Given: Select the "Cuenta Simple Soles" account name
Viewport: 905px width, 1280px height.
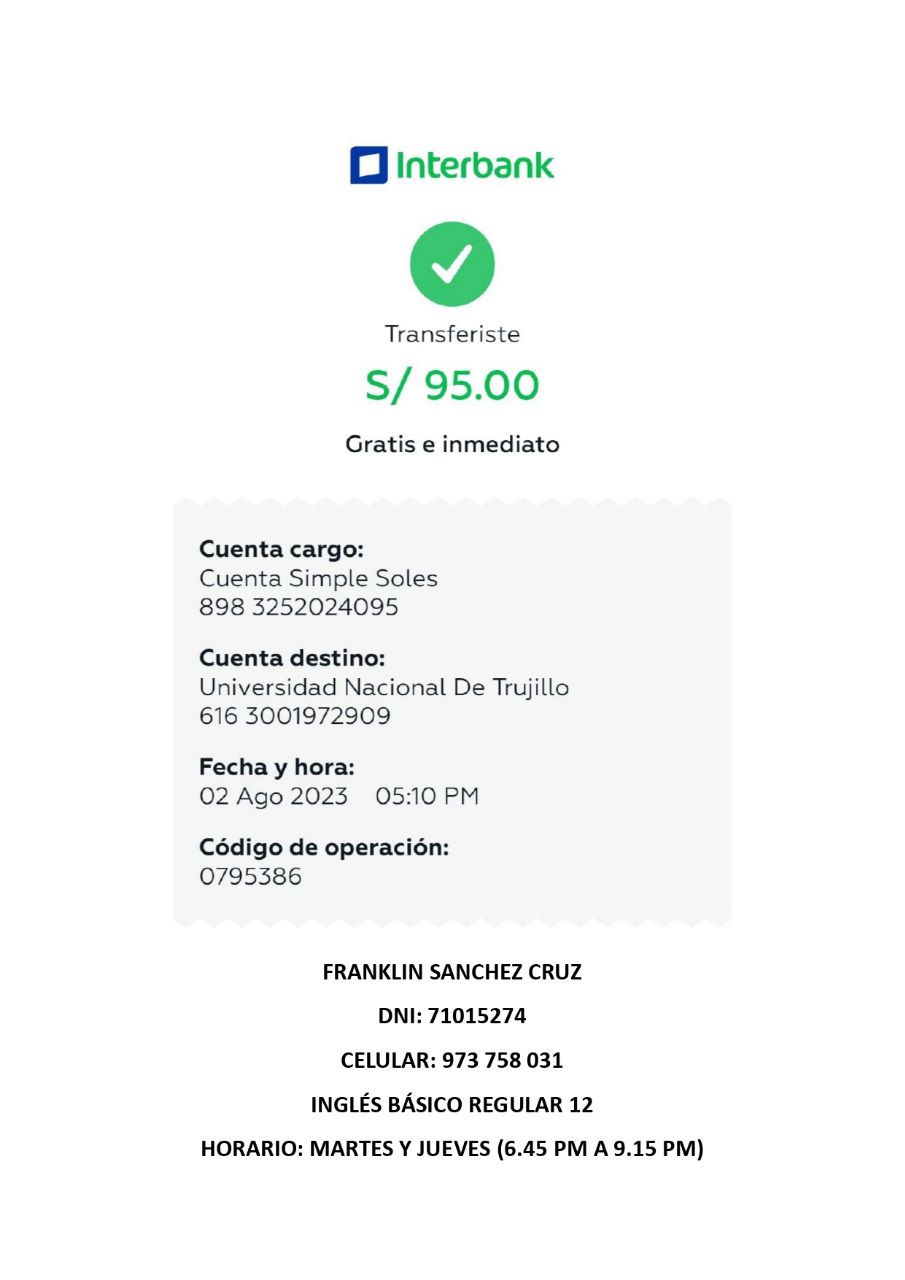Looking at the screenshot, I should click(318, 578).
